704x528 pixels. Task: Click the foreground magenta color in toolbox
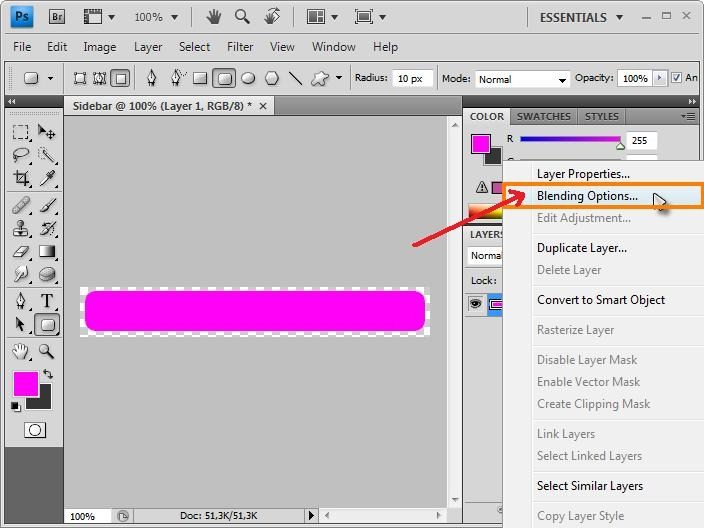[x=26, y=384]
